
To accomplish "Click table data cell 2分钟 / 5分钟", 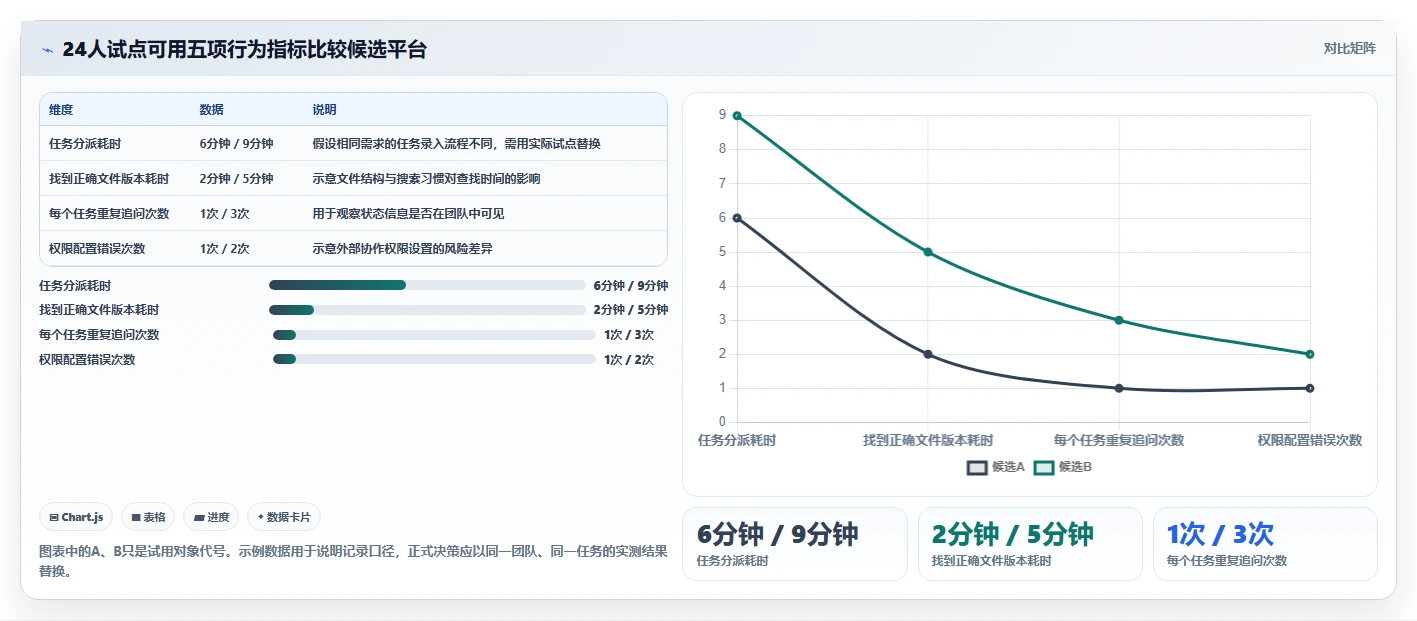I will click(x=237, y=179).
